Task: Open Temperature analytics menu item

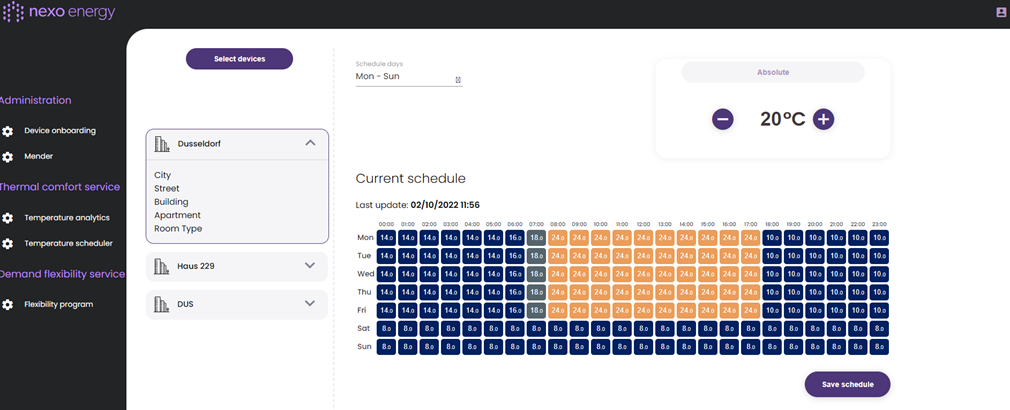Action: pyautogui.click(x=67, y=217)
